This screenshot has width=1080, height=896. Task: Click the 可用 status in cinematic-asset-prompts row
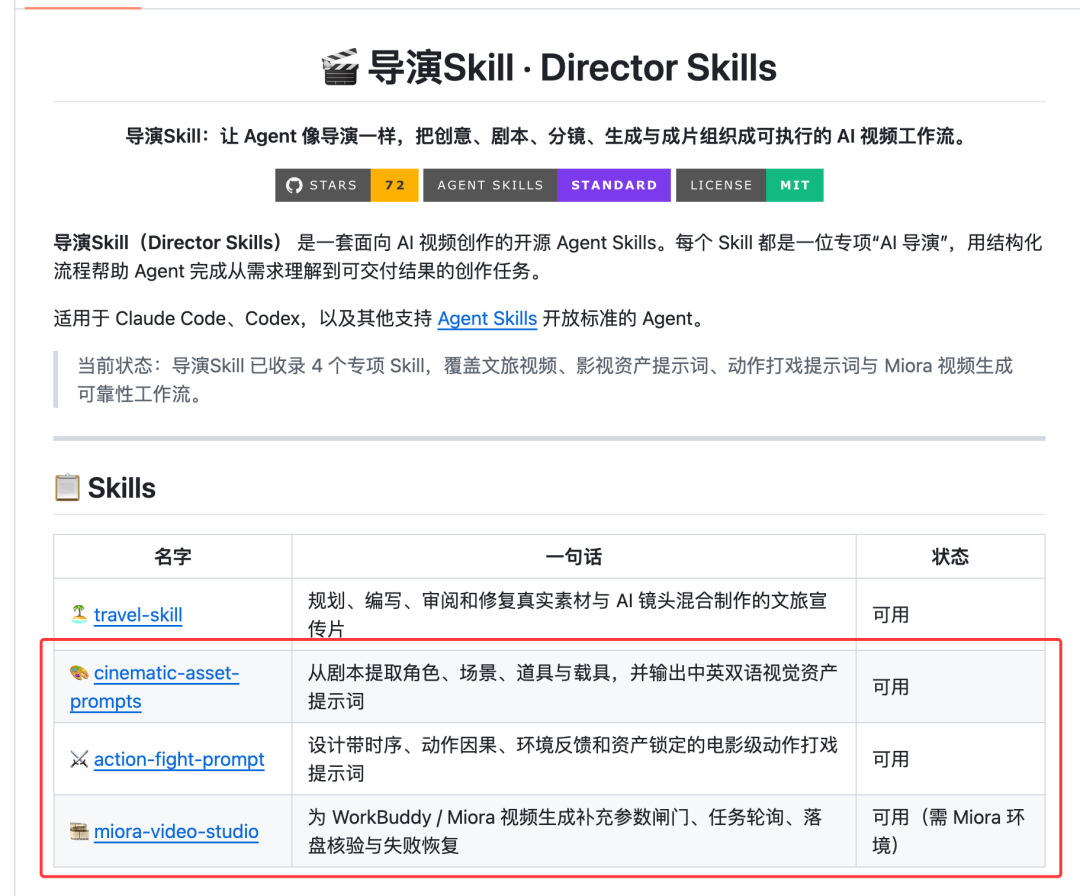[x=891, y=687]
